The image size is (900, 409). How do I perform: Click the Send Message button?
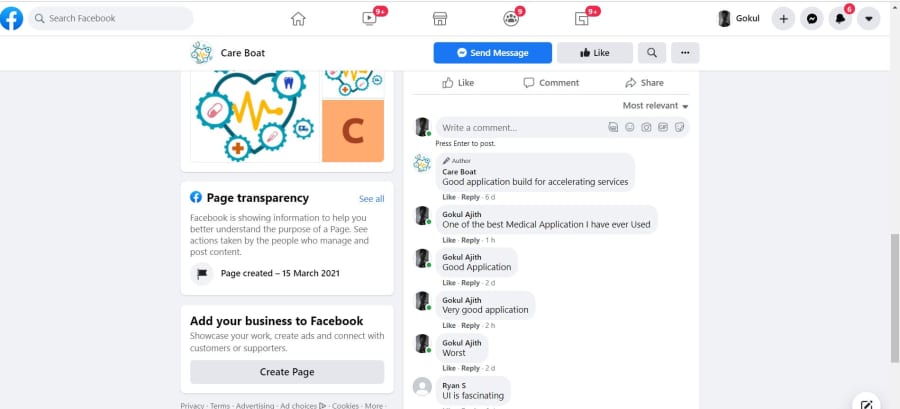pyautogui.click(x=492, y=53)
